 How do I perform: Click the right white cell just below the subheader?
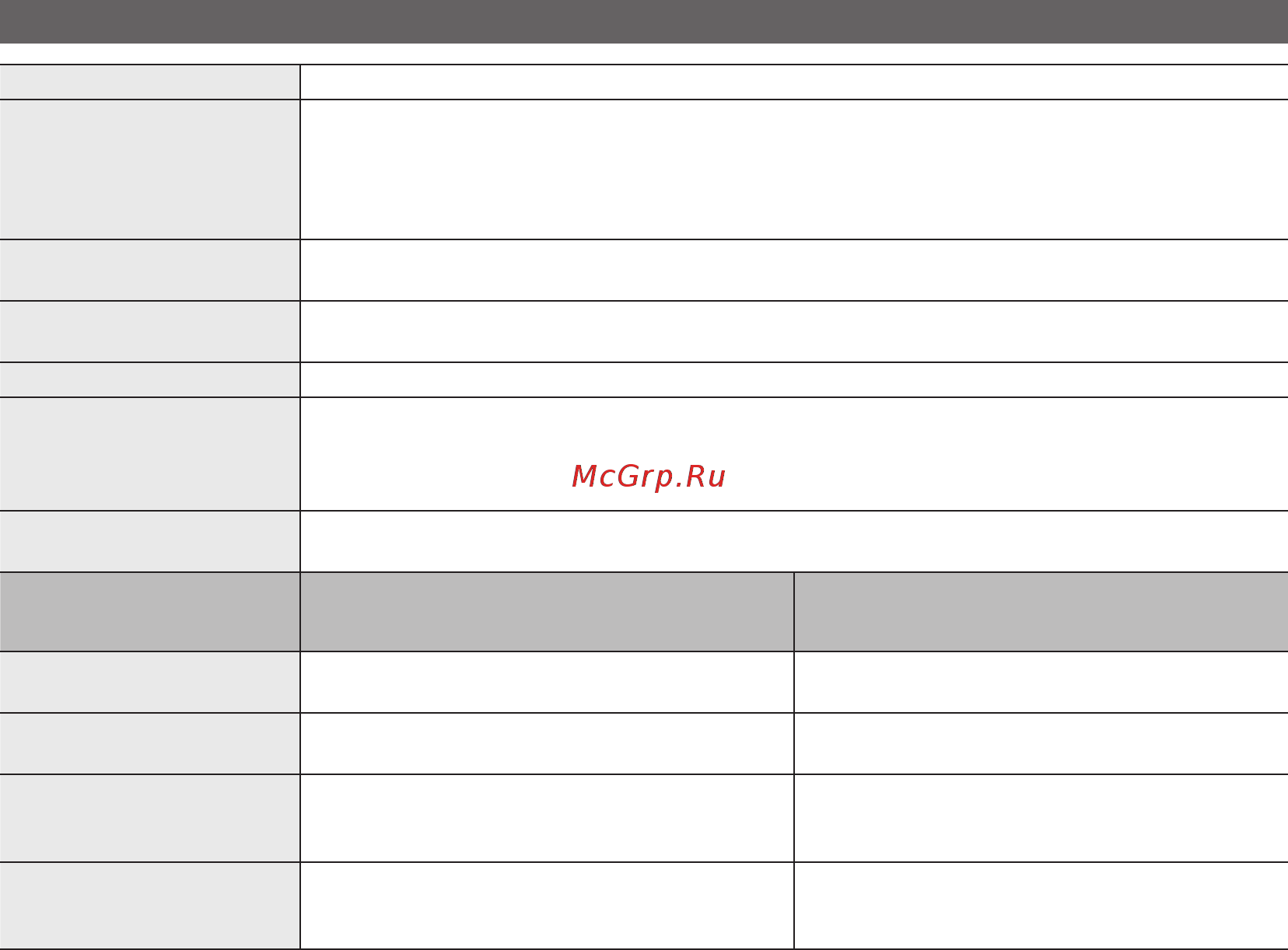(x=1041, y=683)
